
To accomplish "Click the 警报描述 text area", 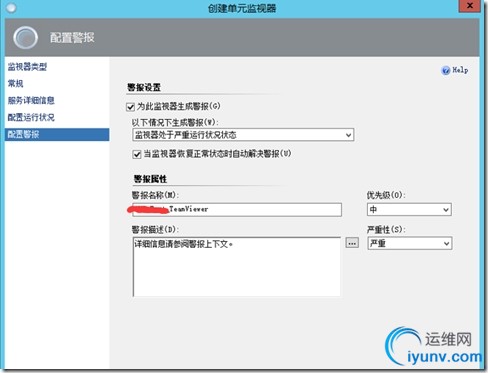I will pos(237,267).
